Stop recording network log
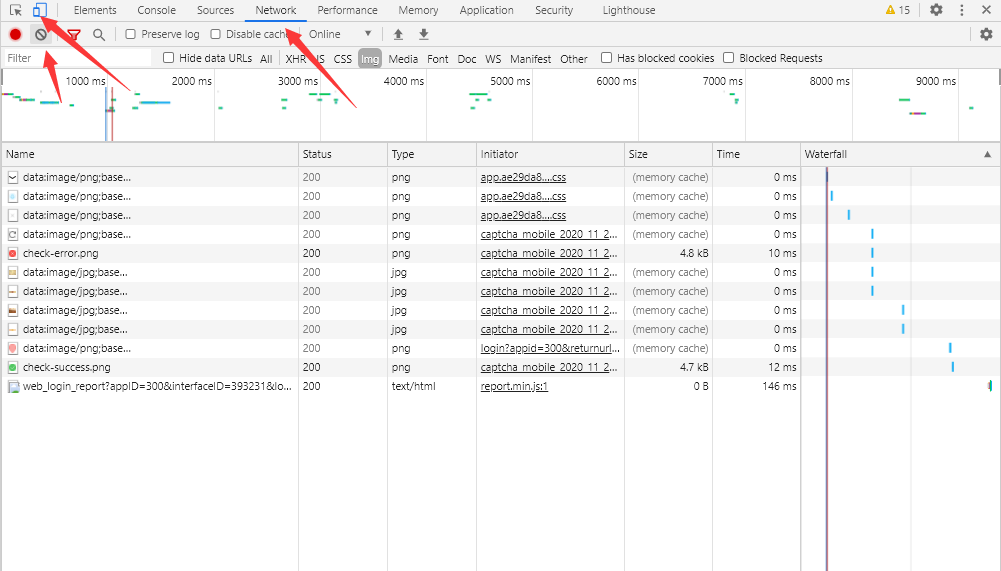Image resolution: width=1001 pixels, height=571 pixels. click(x=16, y=34)
